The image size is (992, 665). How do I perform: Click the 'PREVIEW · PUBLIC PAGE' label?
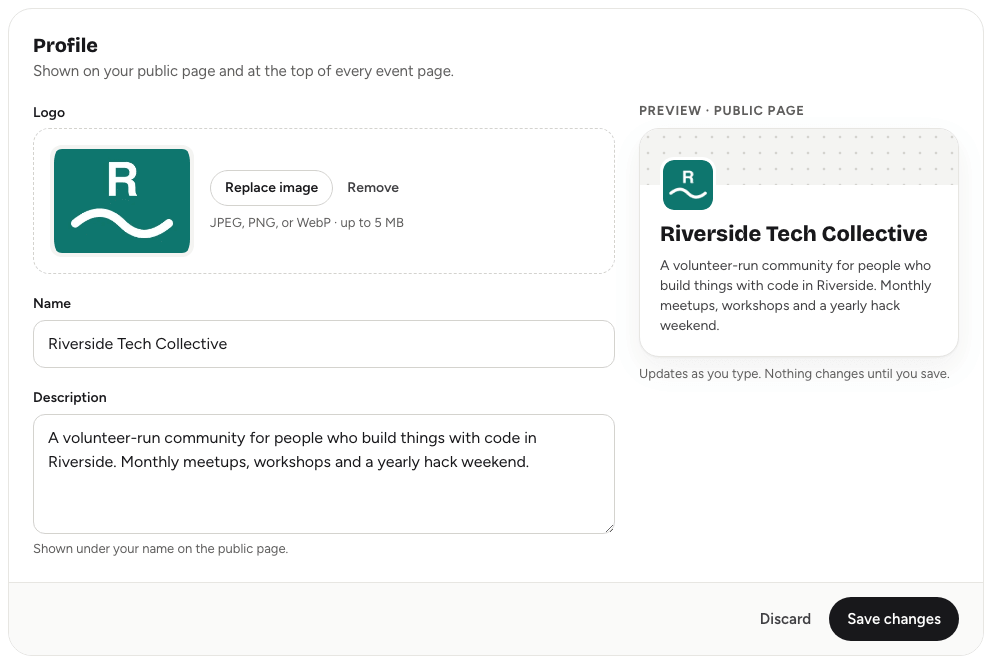[x=721, y=111]
